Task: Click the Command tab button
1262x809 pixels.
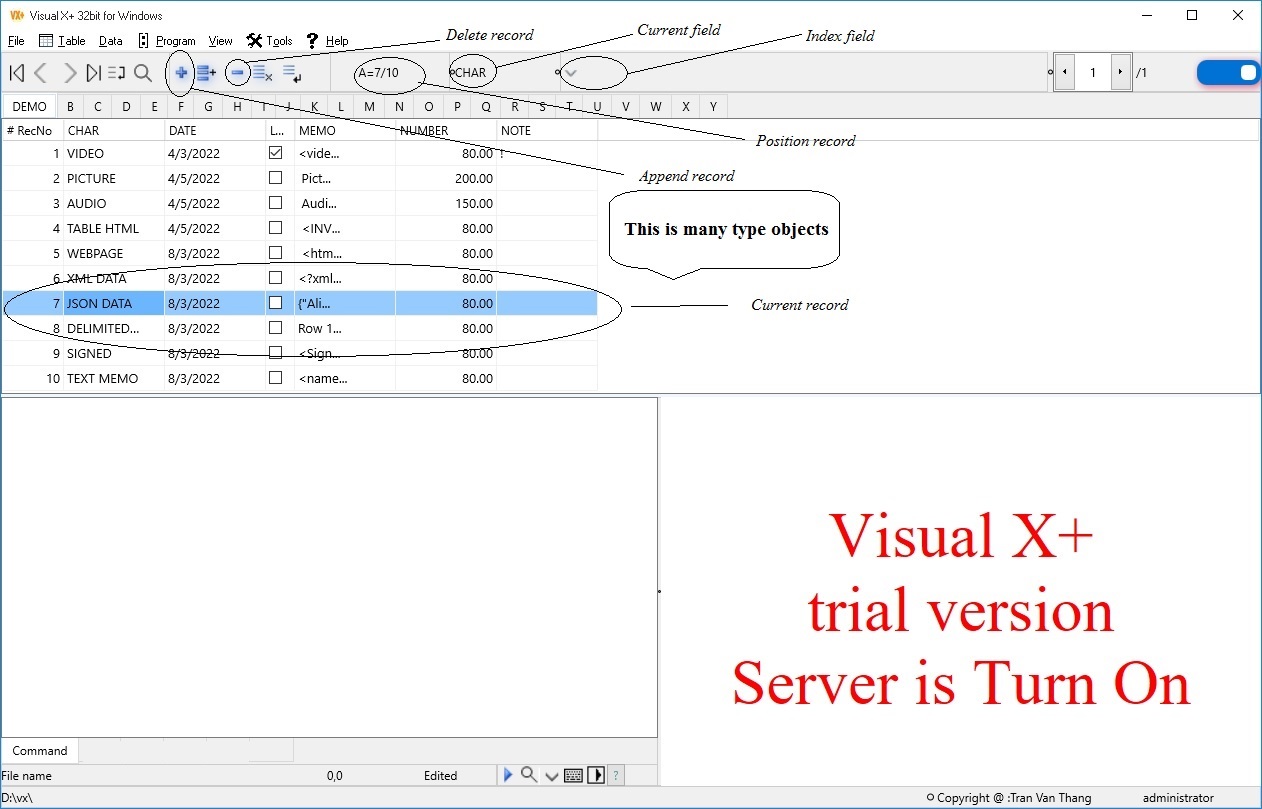Action: tap(40, 751)
